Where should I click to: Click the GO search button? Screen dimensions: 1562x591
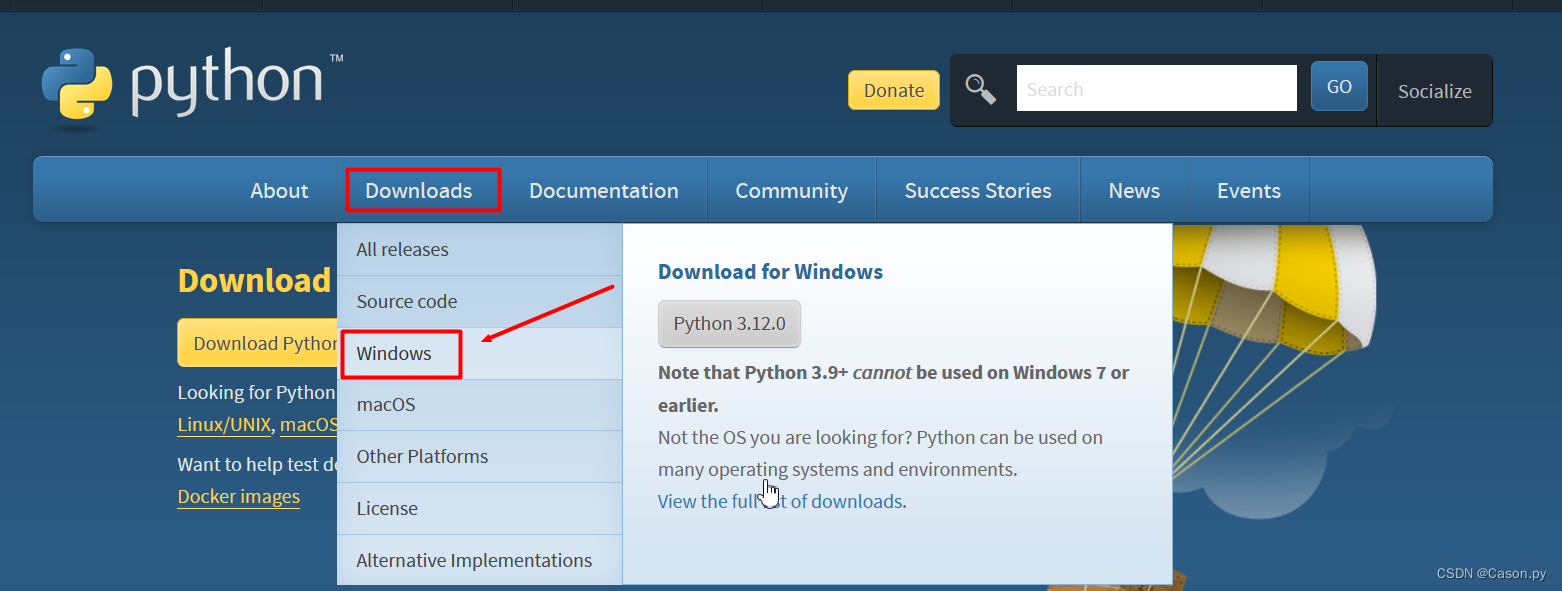click(x=1339, y=86)
